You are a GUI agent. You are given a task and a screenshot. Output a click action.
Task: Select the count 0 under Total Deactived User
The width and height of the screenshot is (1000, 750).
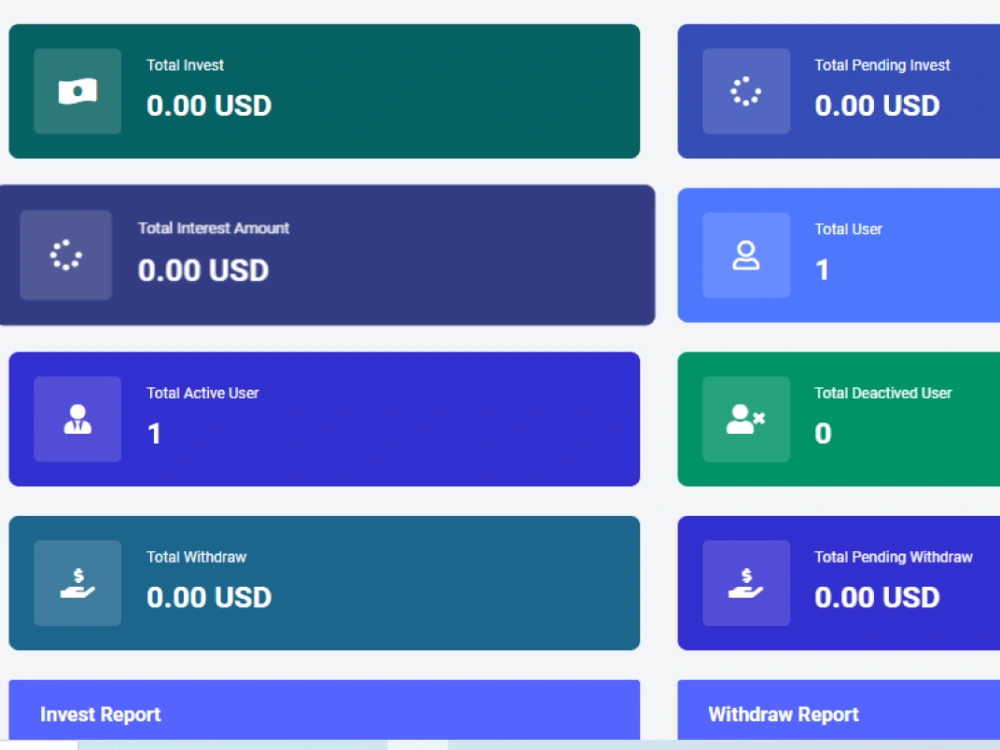click(x=823, y=434)
